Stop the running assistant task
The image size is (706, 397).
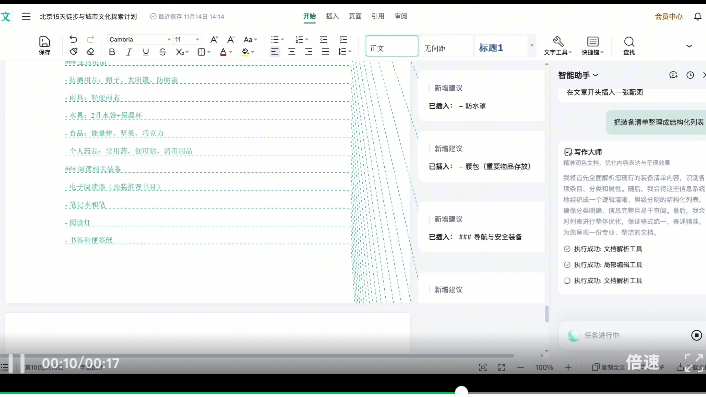click(x=696, y=335)
